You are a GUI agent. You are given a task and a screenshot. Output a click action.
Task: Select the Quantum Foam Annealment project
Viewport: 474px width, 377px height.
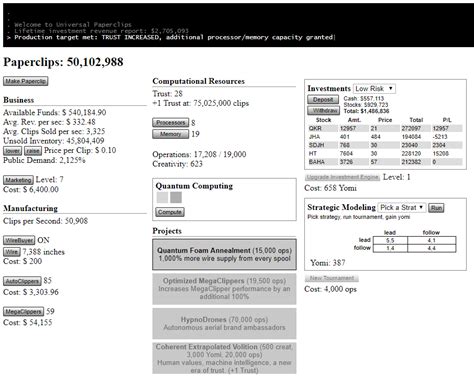click(224, 254)
